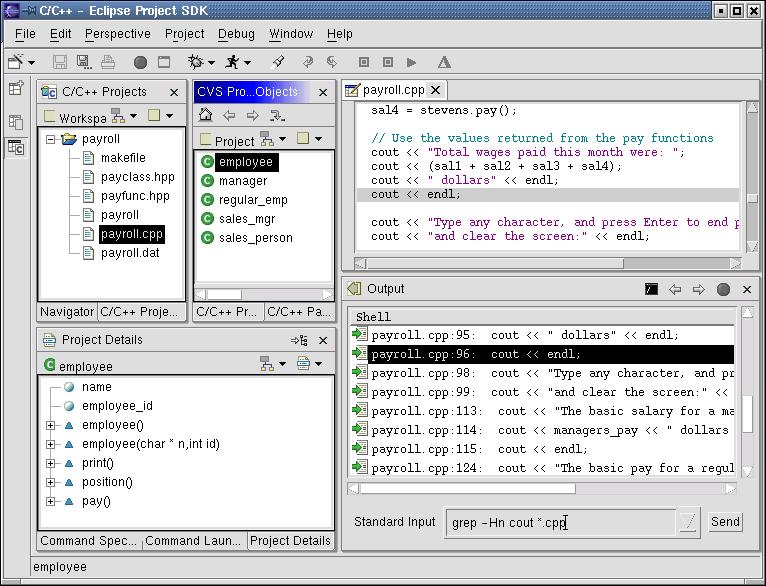Click link-to-tree icon in Project Details header

tap(298, 340)
